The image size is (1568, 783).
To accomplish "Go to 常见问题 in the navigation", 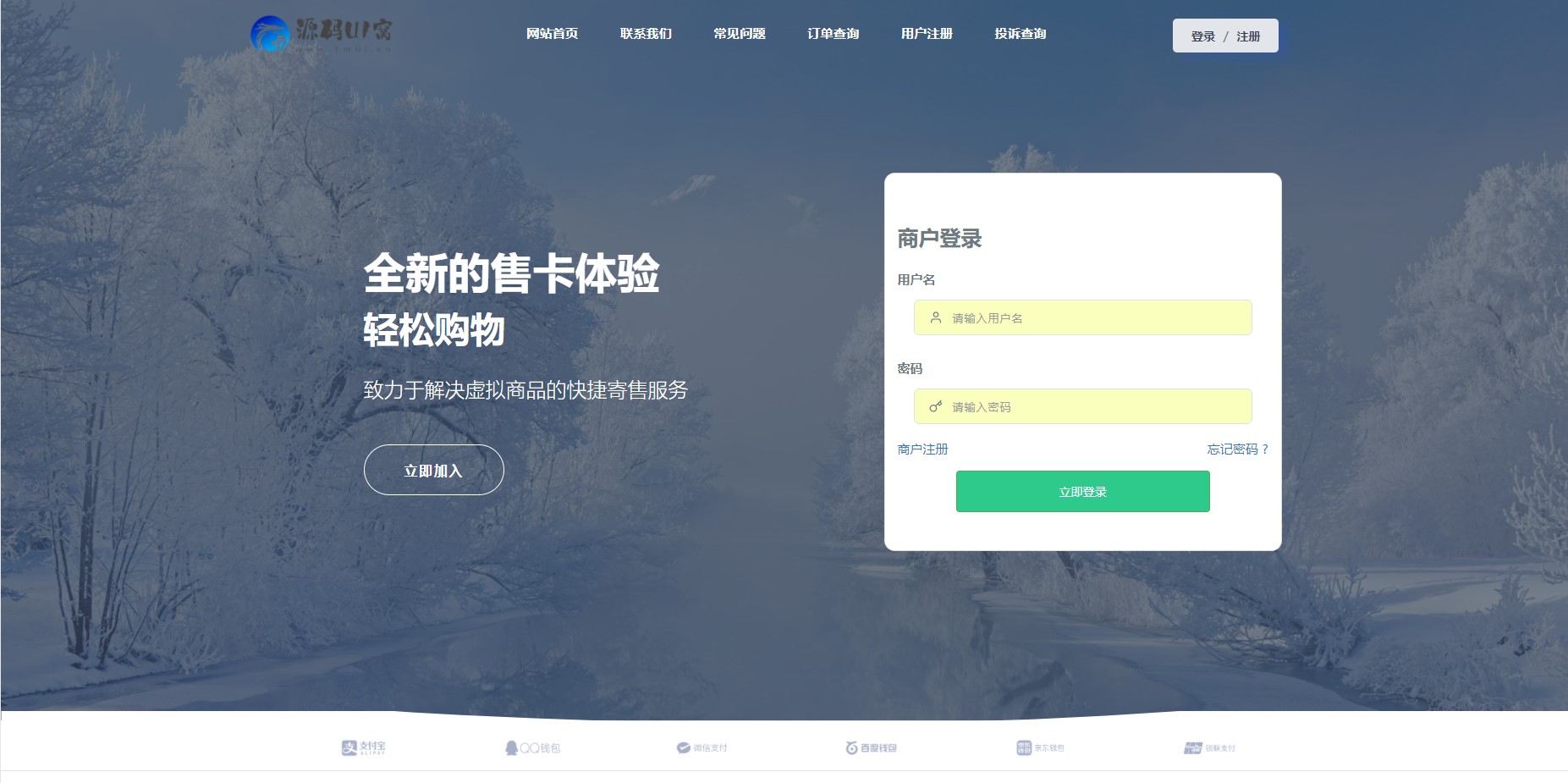I will pyautogui.click(x=740, y=34).
